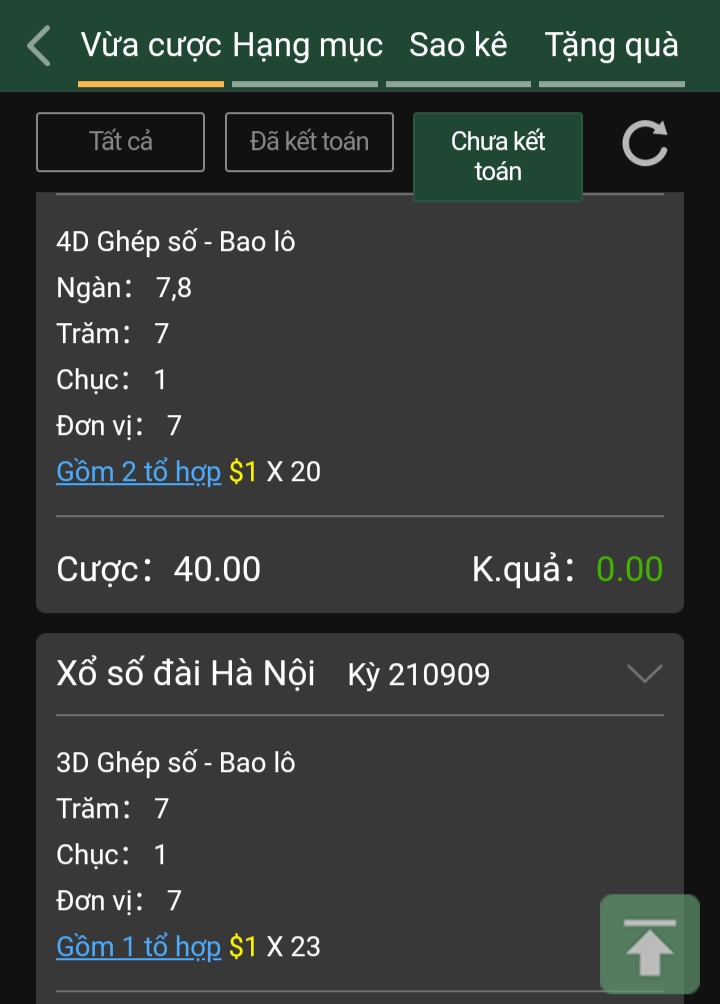Collapse the Xổ số đài Hà Nội chevron
Screen dimensions: 720x1004
coord(644,674)
